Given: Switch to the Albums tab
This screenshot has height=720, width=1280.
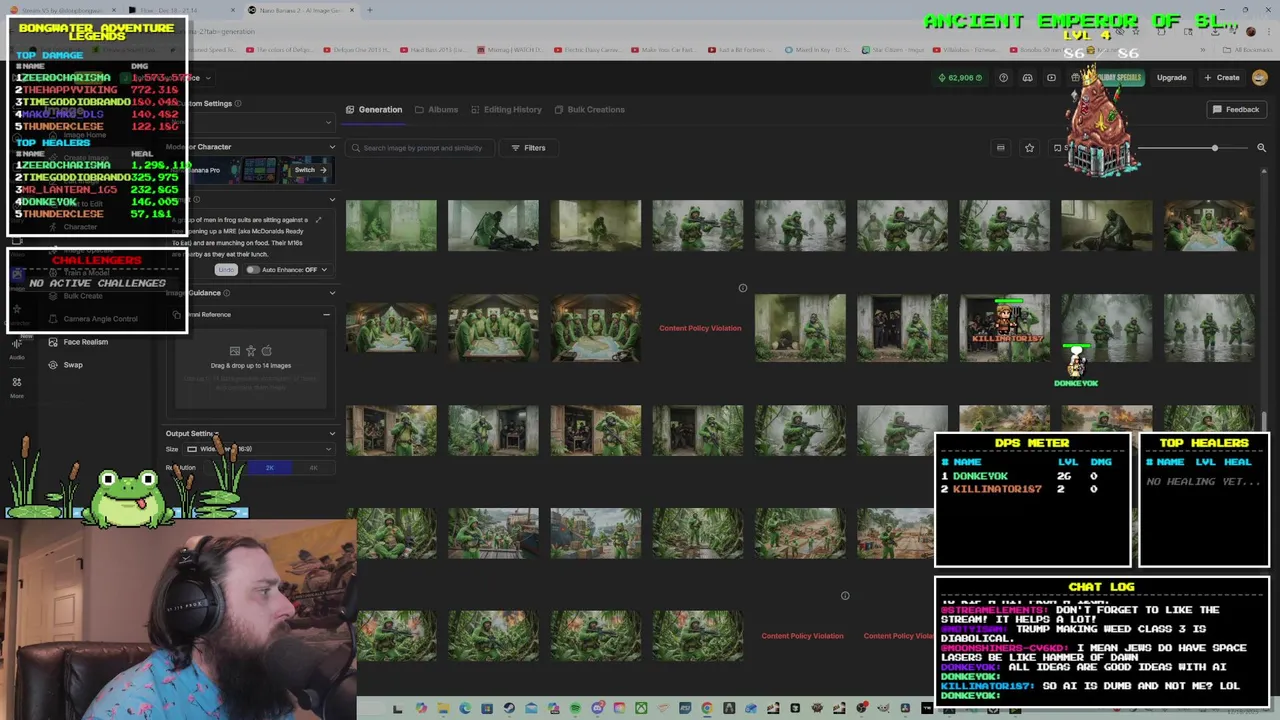Looking at the screenshot, I should [x=436, y=109].
